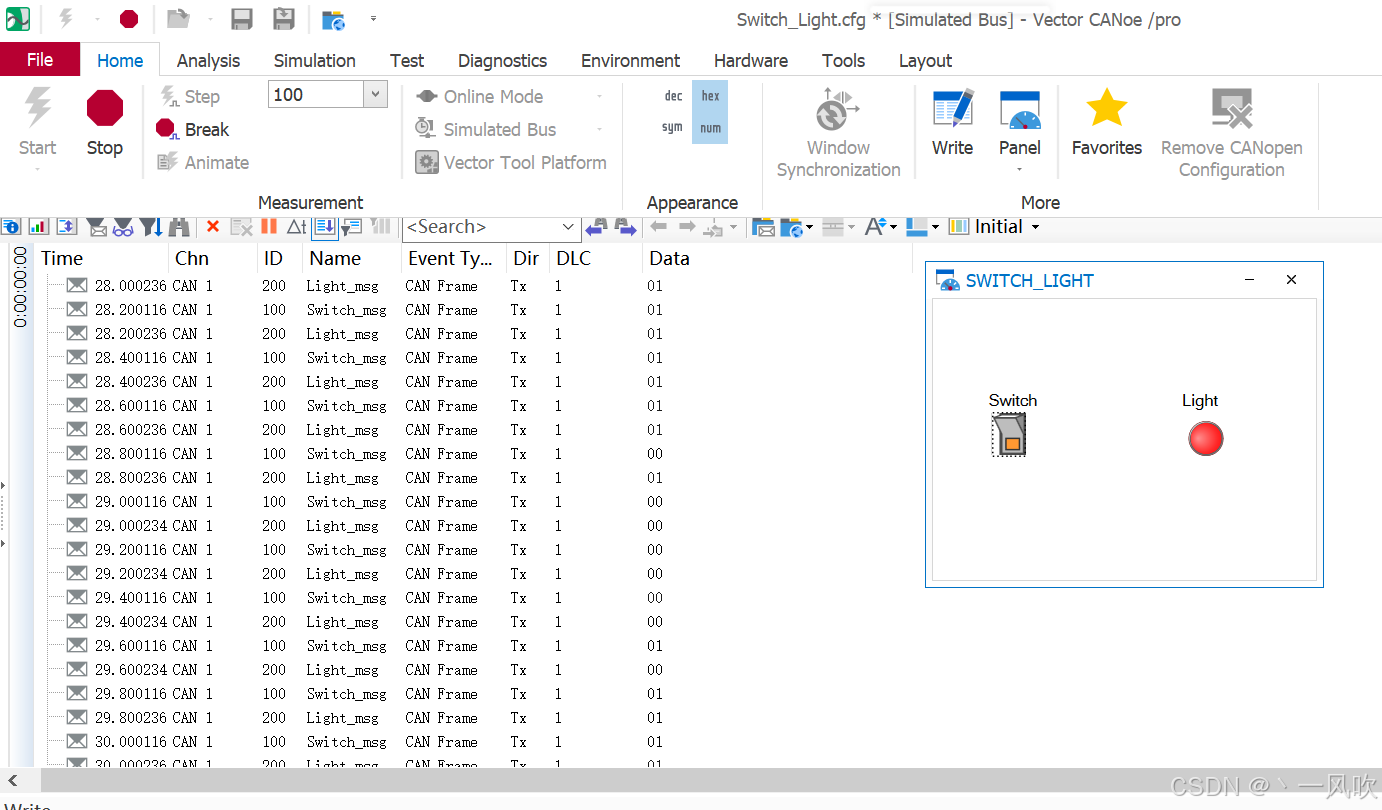Viewport: 1382px width, 810px height.
Task: Expand the Panel dropdown arrow
Action: click(1020, 169)
